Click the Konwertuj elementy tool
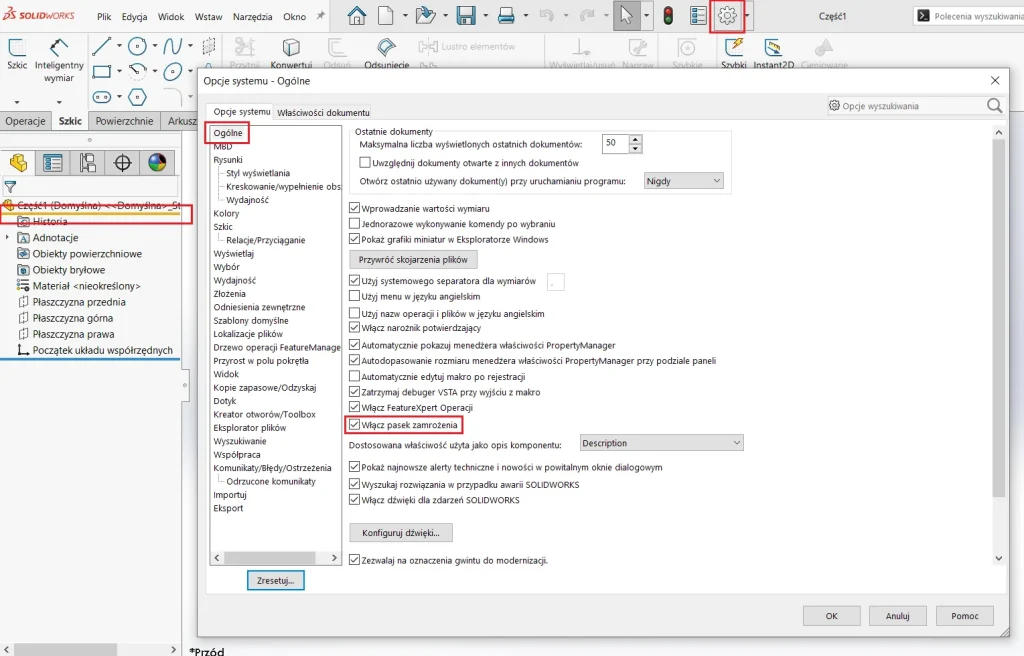The image size is (1024, 656). click(291, 54)
